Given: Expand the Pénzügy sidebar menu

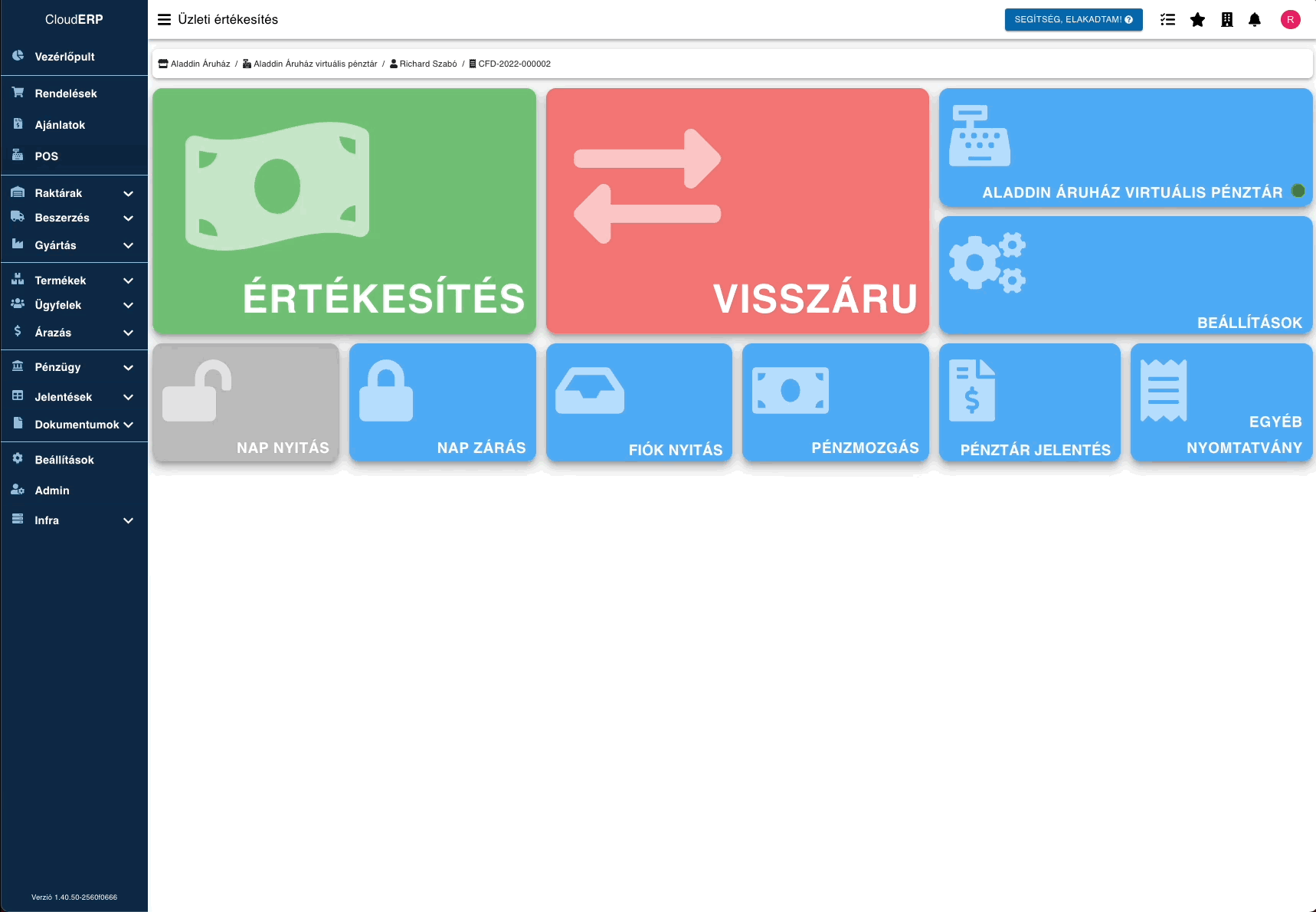Looking at the screenshot, I should pyautogui.click(x=74, y=367).
